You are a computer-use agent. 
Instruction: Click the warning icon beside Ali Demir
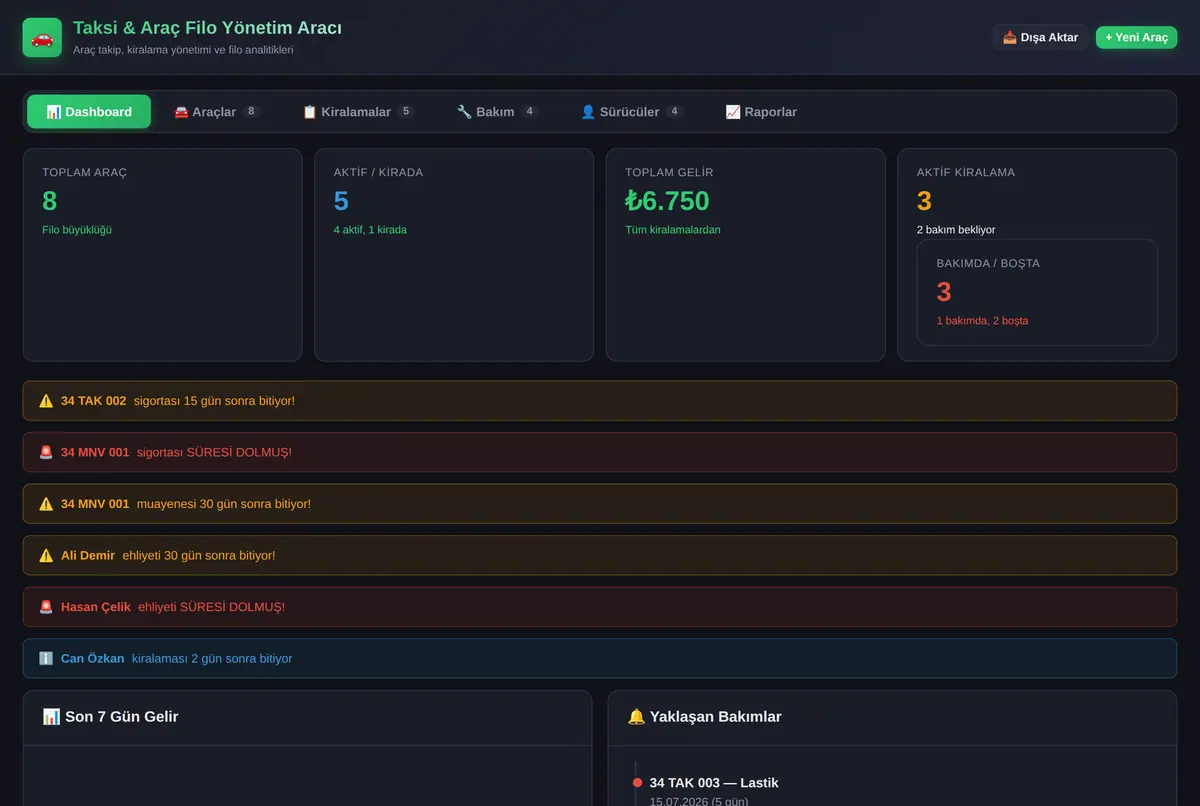pyautogui.click(x=46, y=555)
